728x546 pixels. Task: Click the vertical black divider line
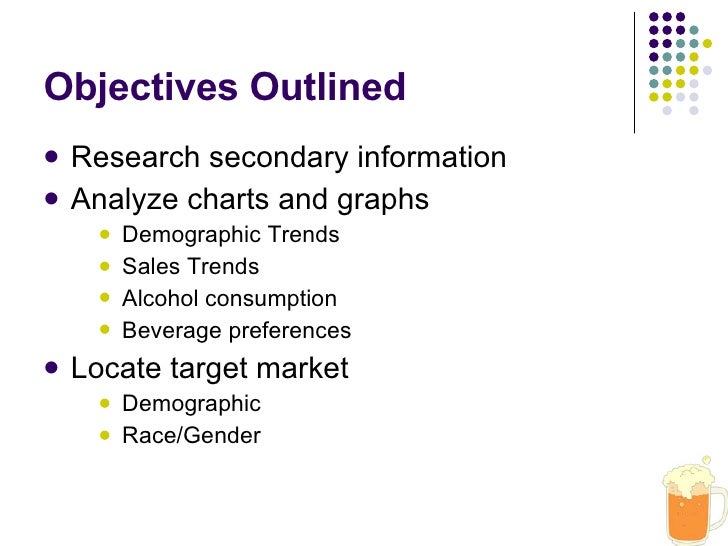[634, 73]
